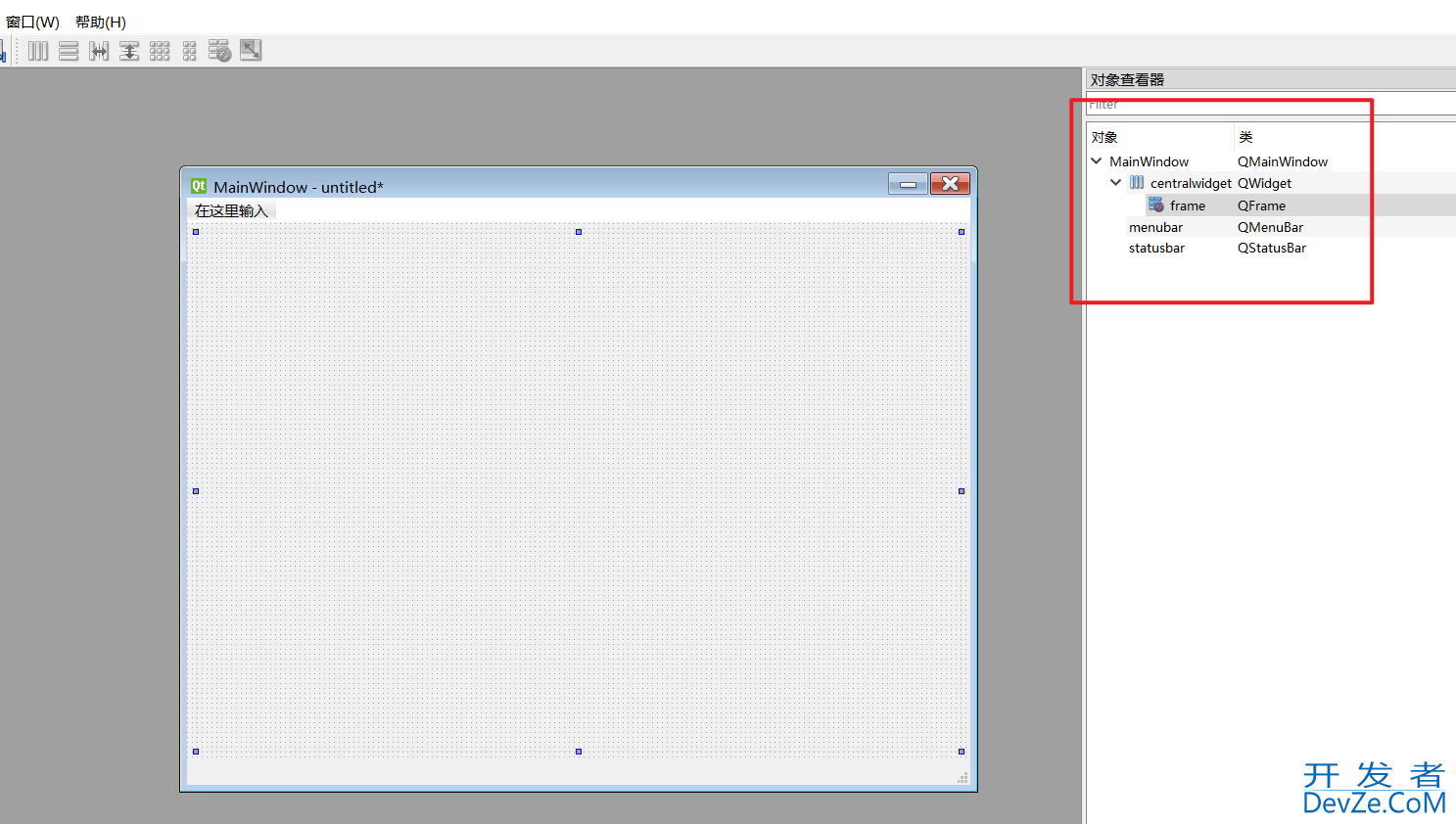The width and height of the screenshot is (1456, 824).
Task: Select statusbar in the object inspector
Action: coord(1156,248)
